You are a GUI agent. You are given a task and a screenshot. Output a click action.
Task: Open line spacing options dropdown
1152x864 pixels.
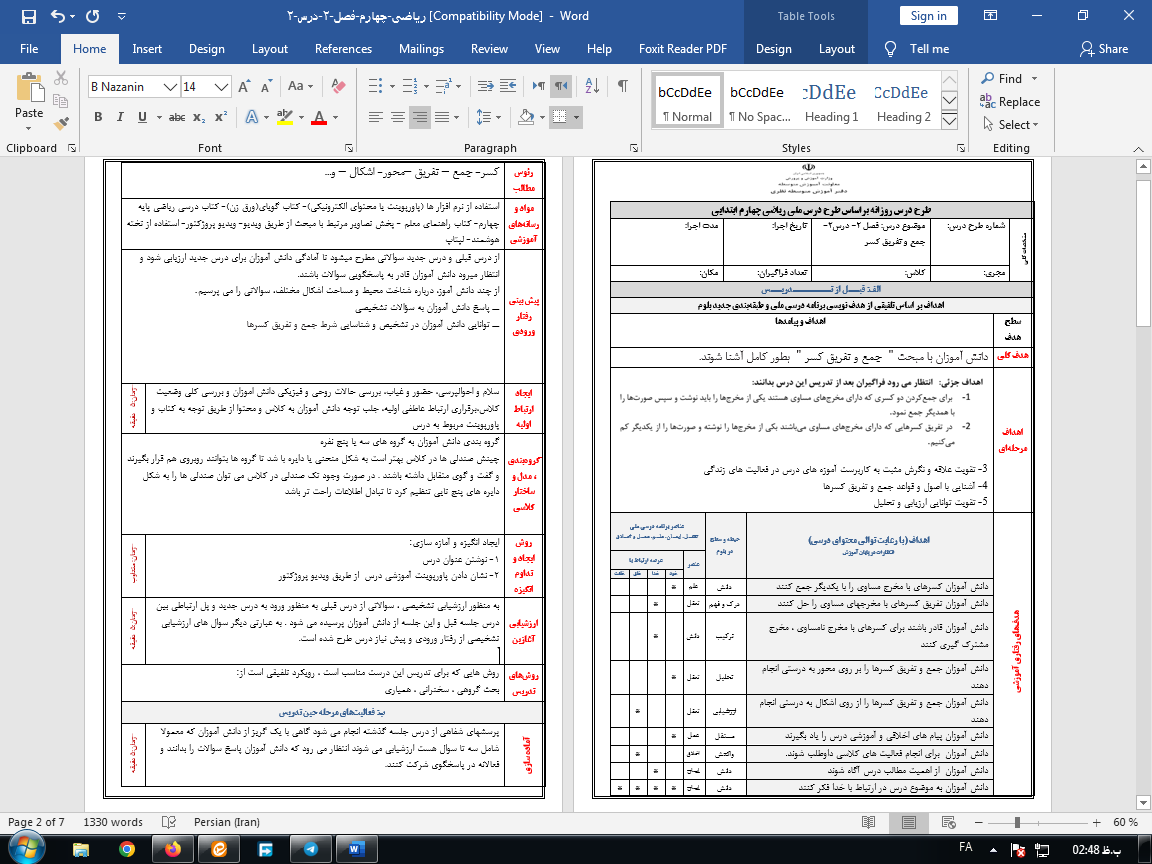click(489, 117)
